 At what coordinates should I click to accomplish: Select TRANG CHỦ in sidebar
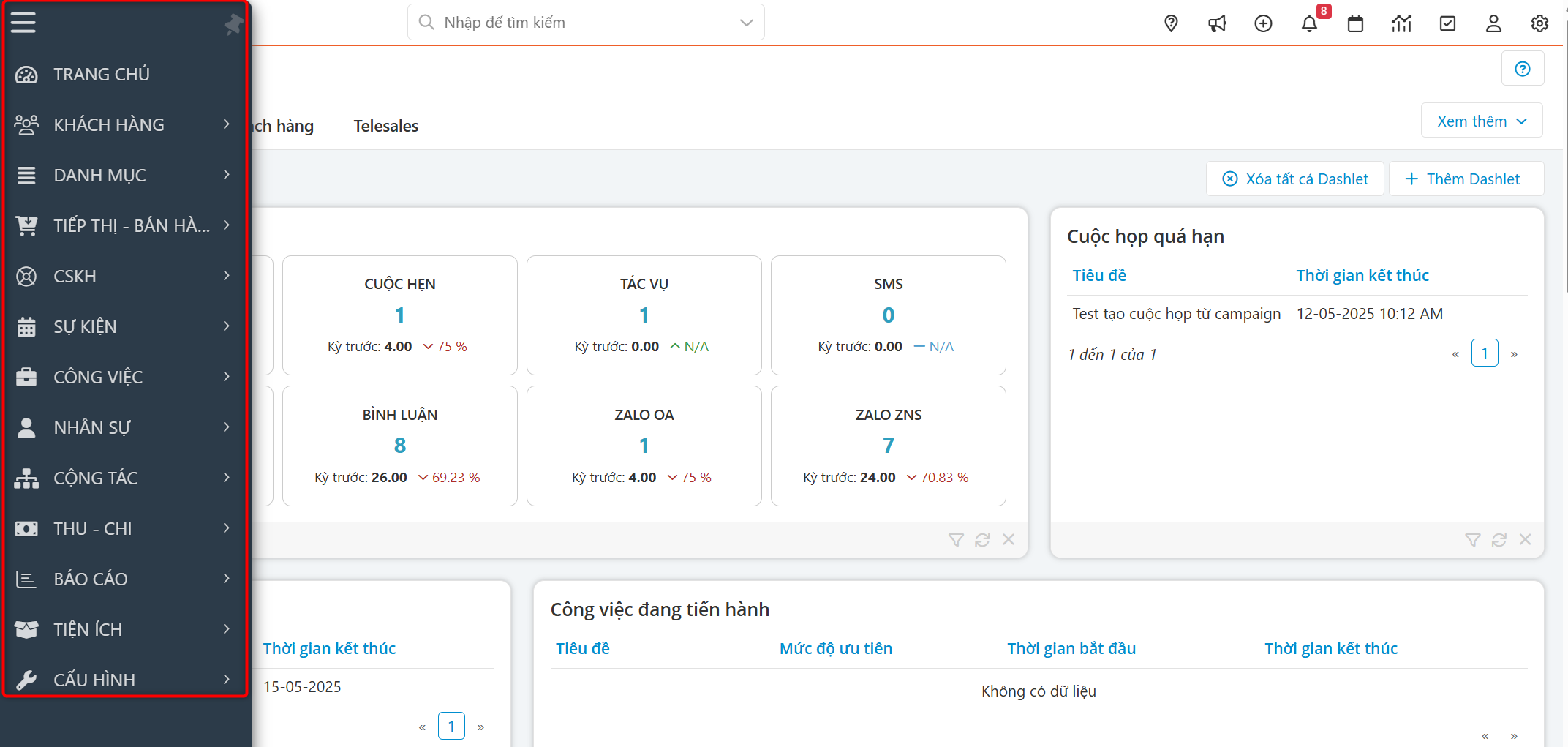coord(101,74)
